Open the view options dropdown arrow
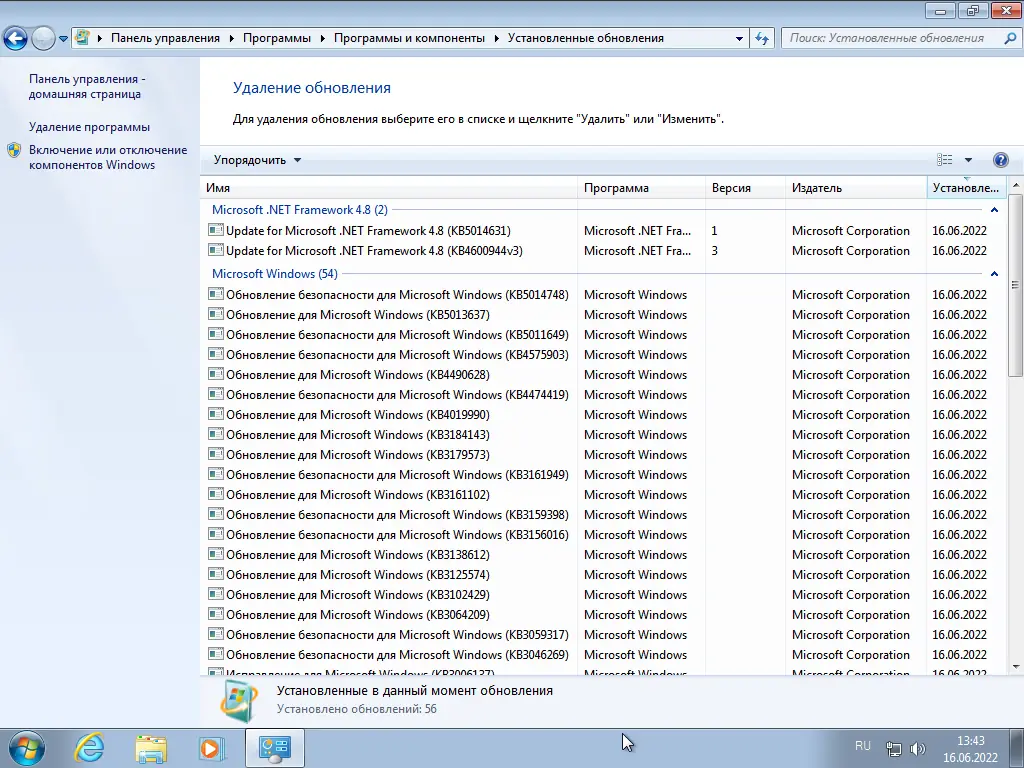Viewport: 1024px width, 768px height. 968,160
